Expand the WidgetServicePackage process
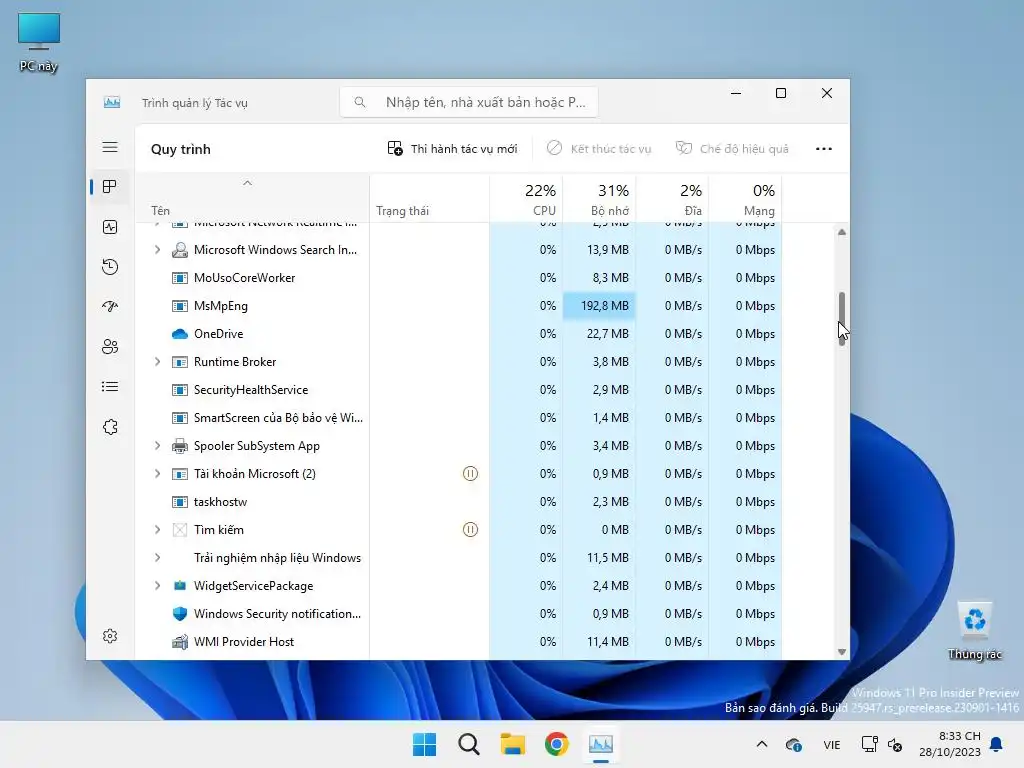1024x768 pixels. pyautogui.click(x=157, y=586)
